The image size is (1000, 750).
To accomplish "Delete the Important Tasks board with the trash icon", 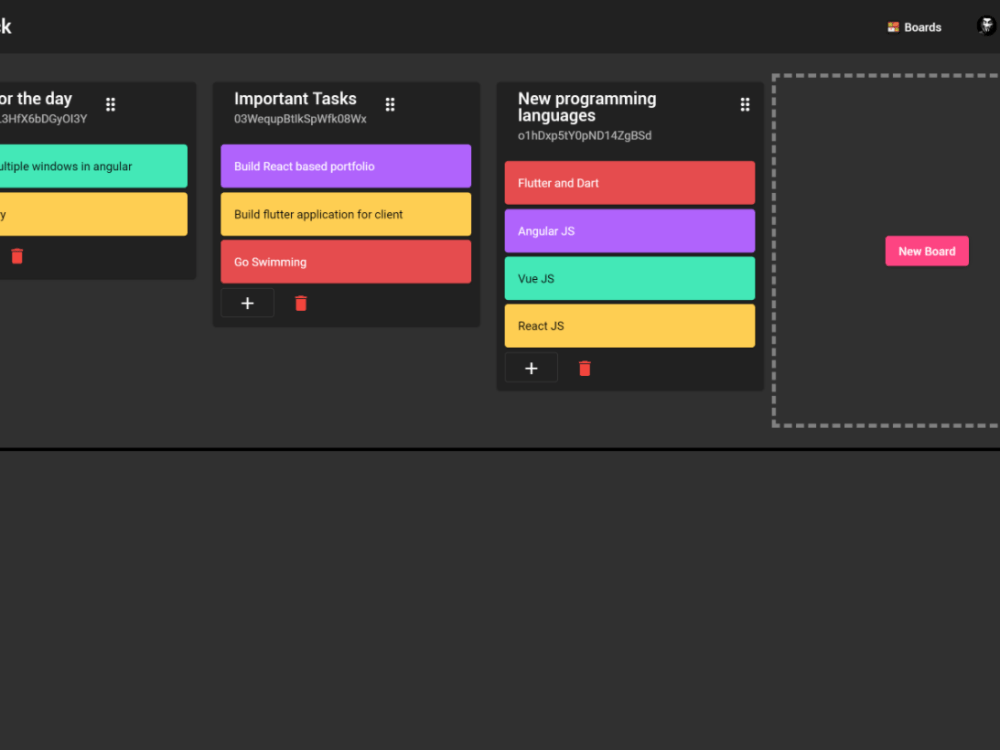I will [301, 304].
